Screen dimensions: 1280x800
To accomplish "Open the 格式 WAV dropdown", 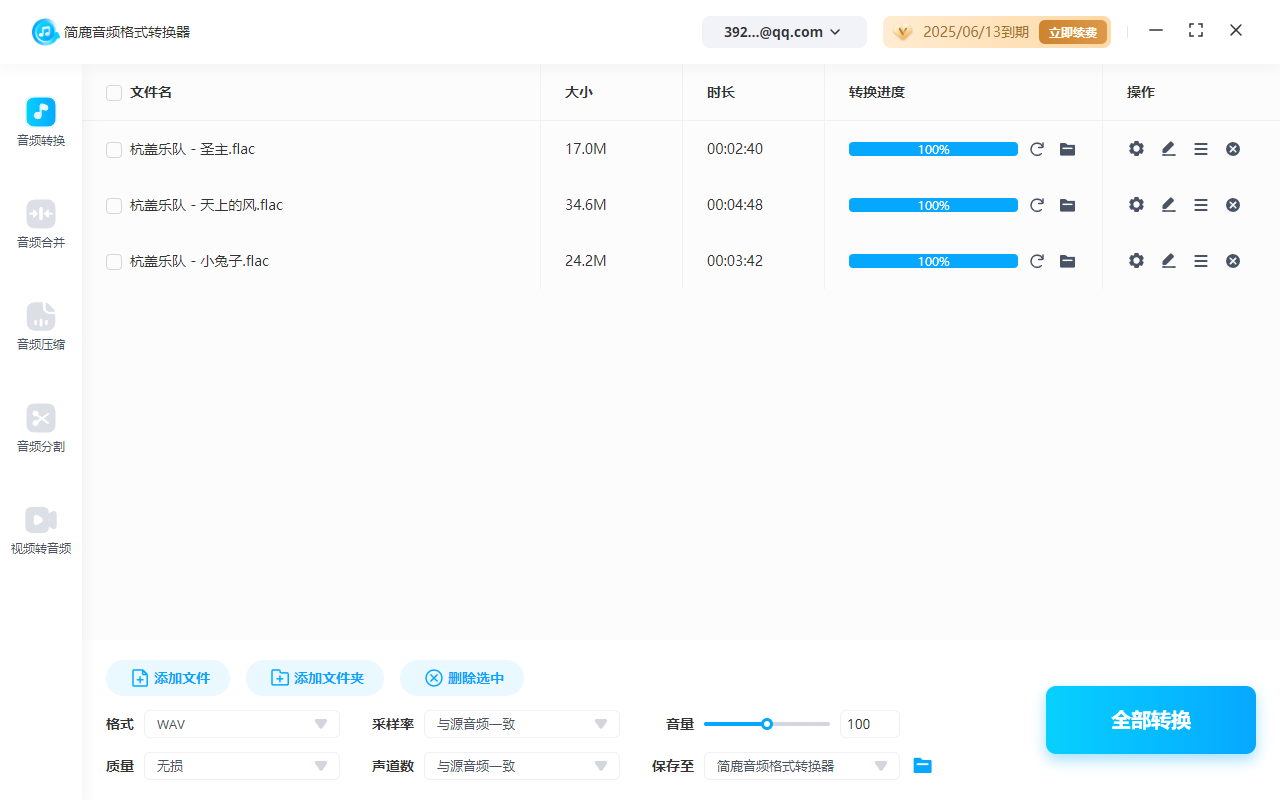I will (x=241, y=723).
